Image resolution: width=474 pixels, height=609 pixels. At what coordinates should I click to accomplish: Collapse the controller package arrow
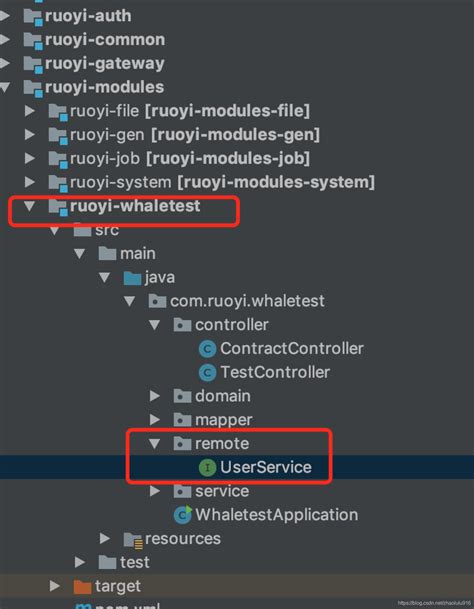pos(155,325)
